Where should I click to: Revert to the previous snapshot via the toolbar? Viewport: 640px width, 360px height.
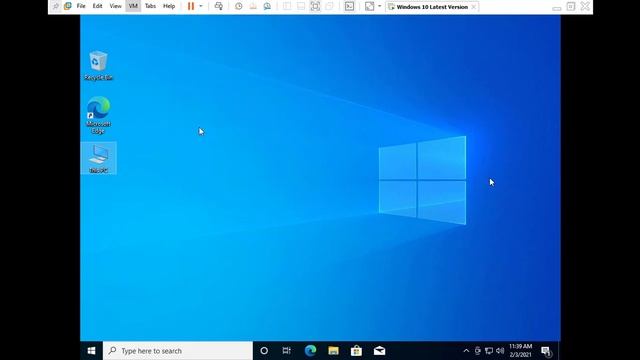[x=253, y=6]
